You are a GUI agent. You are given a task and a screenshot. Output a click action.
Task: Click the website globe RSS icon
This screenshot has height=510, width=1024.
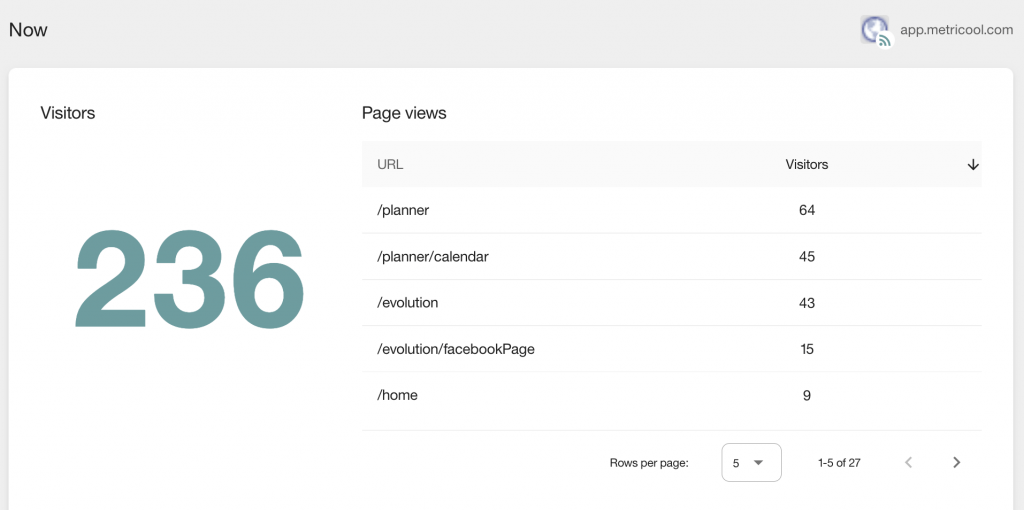pyautogui.click(x=876, y=31)
